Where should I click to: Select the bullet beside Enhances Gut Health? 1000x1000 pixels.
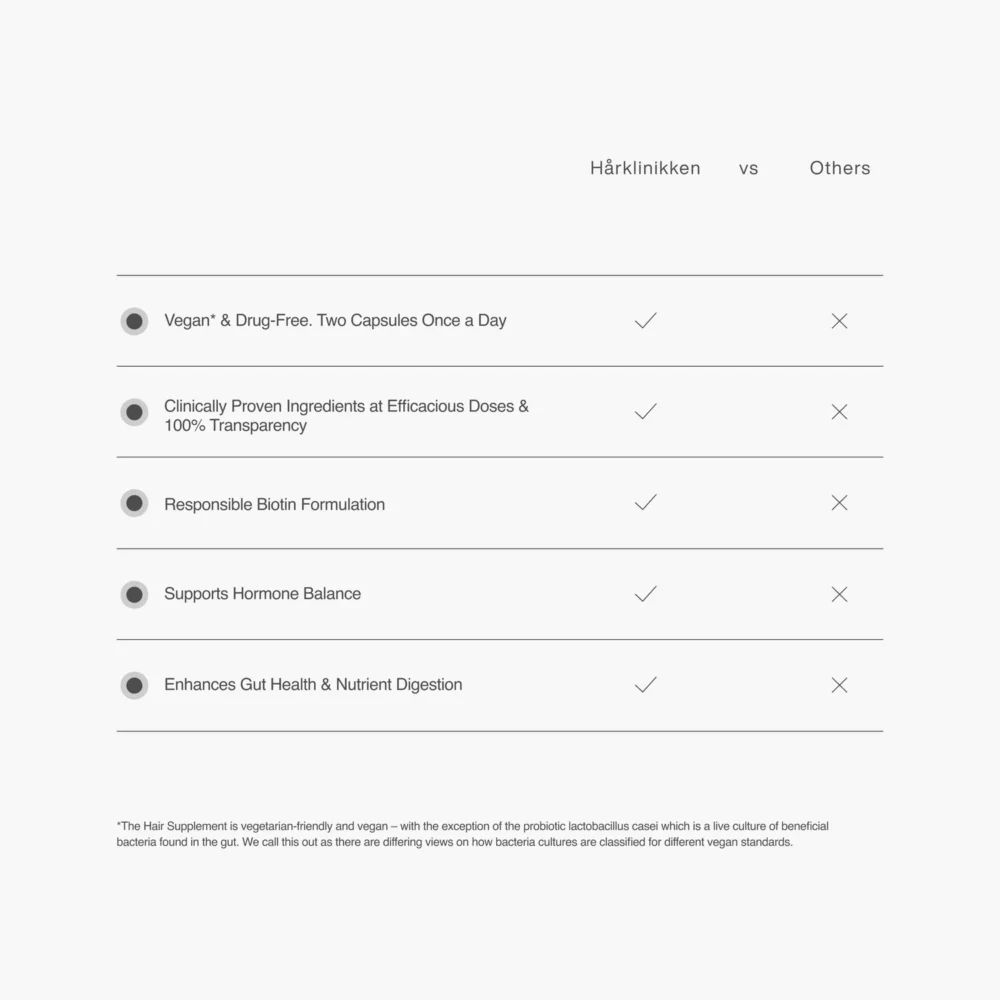click(134, 686)
